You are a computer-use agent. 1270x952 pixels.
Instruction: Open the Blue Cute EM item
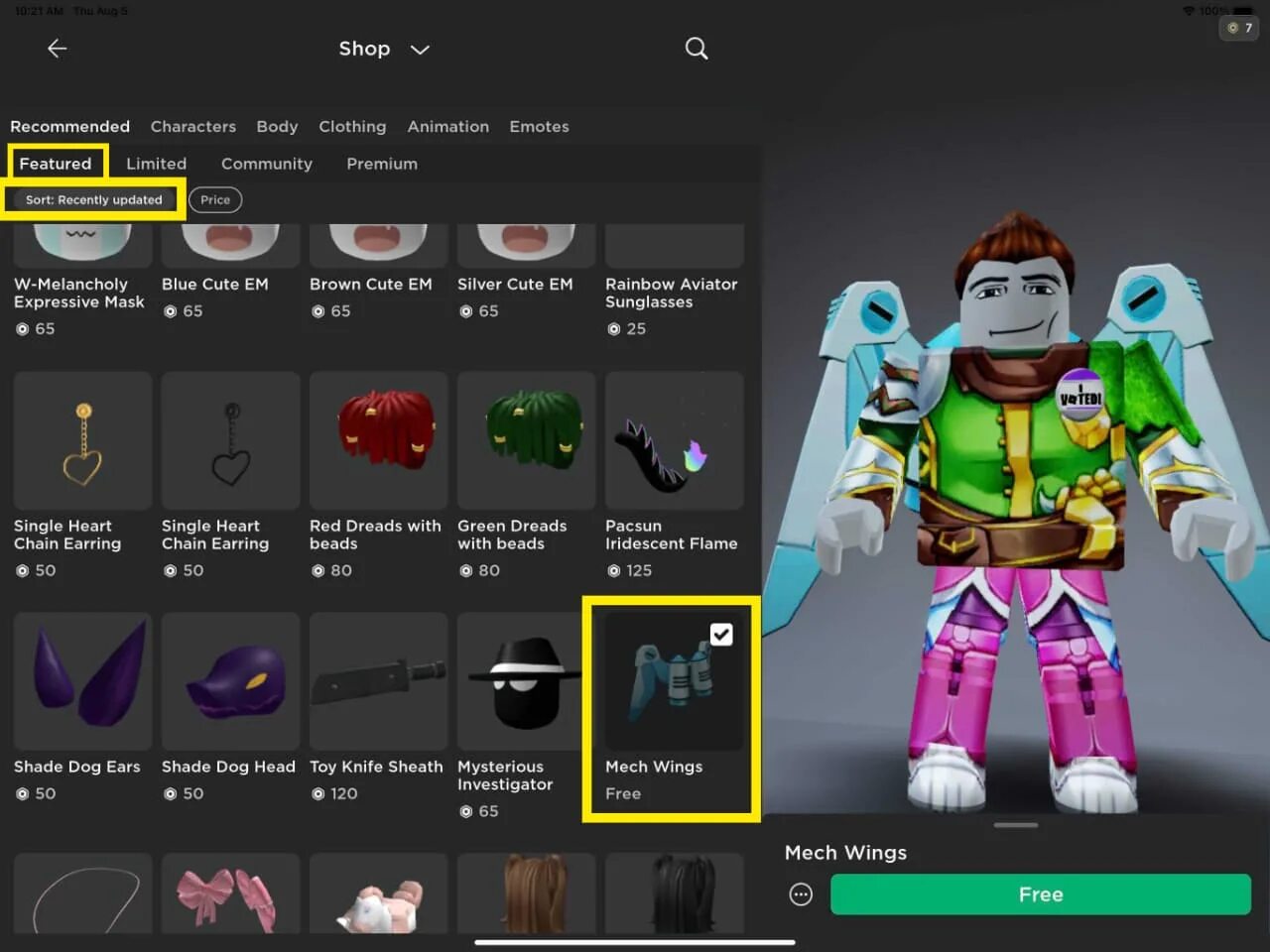point(231,246)
